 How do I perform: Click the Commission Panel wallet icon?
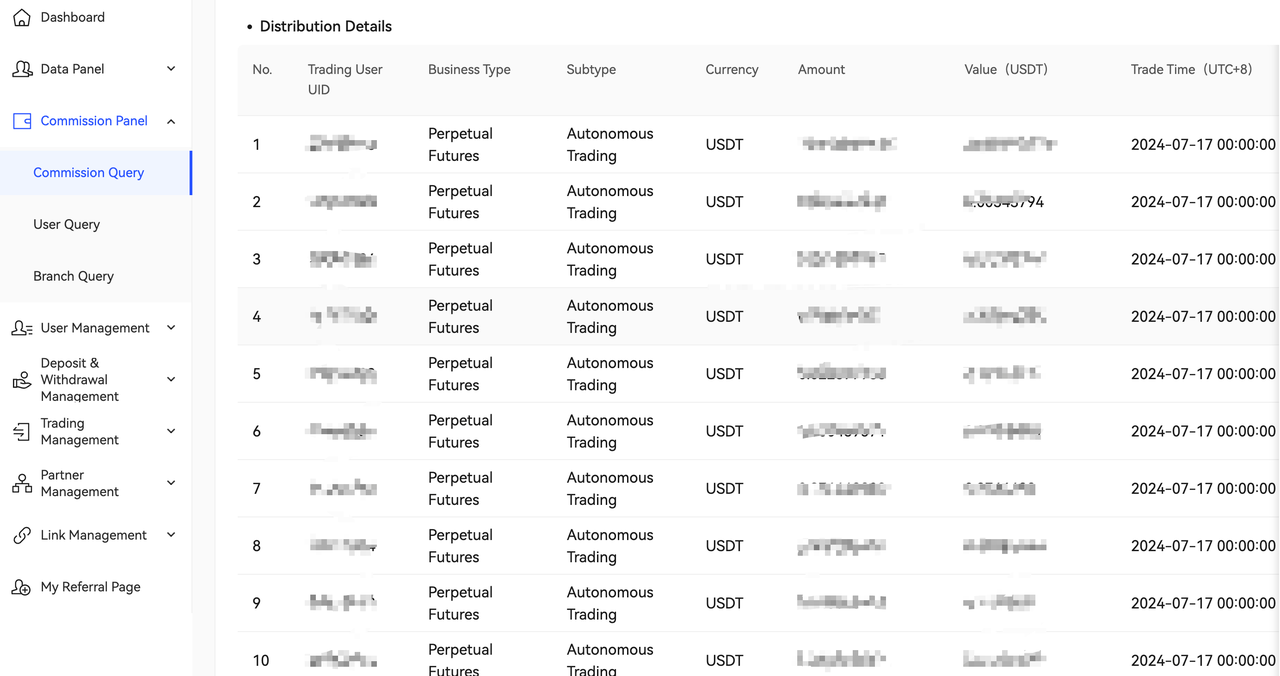point(21,121)
